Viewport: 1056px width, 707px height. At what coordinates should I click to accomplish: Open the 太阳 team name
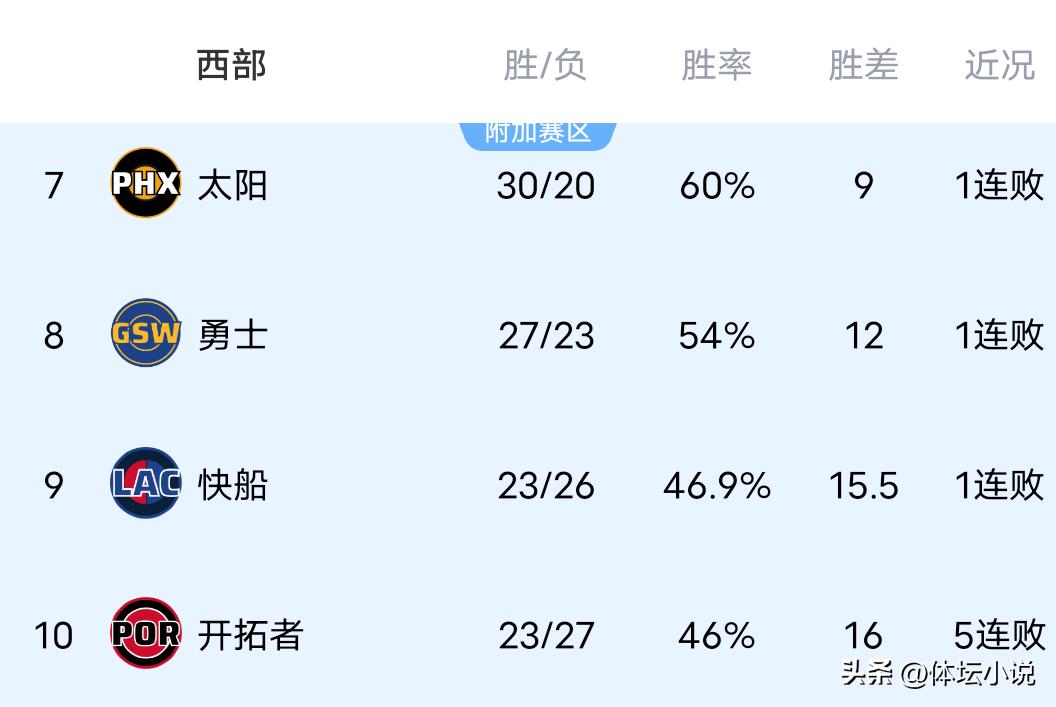pos(232,185)
